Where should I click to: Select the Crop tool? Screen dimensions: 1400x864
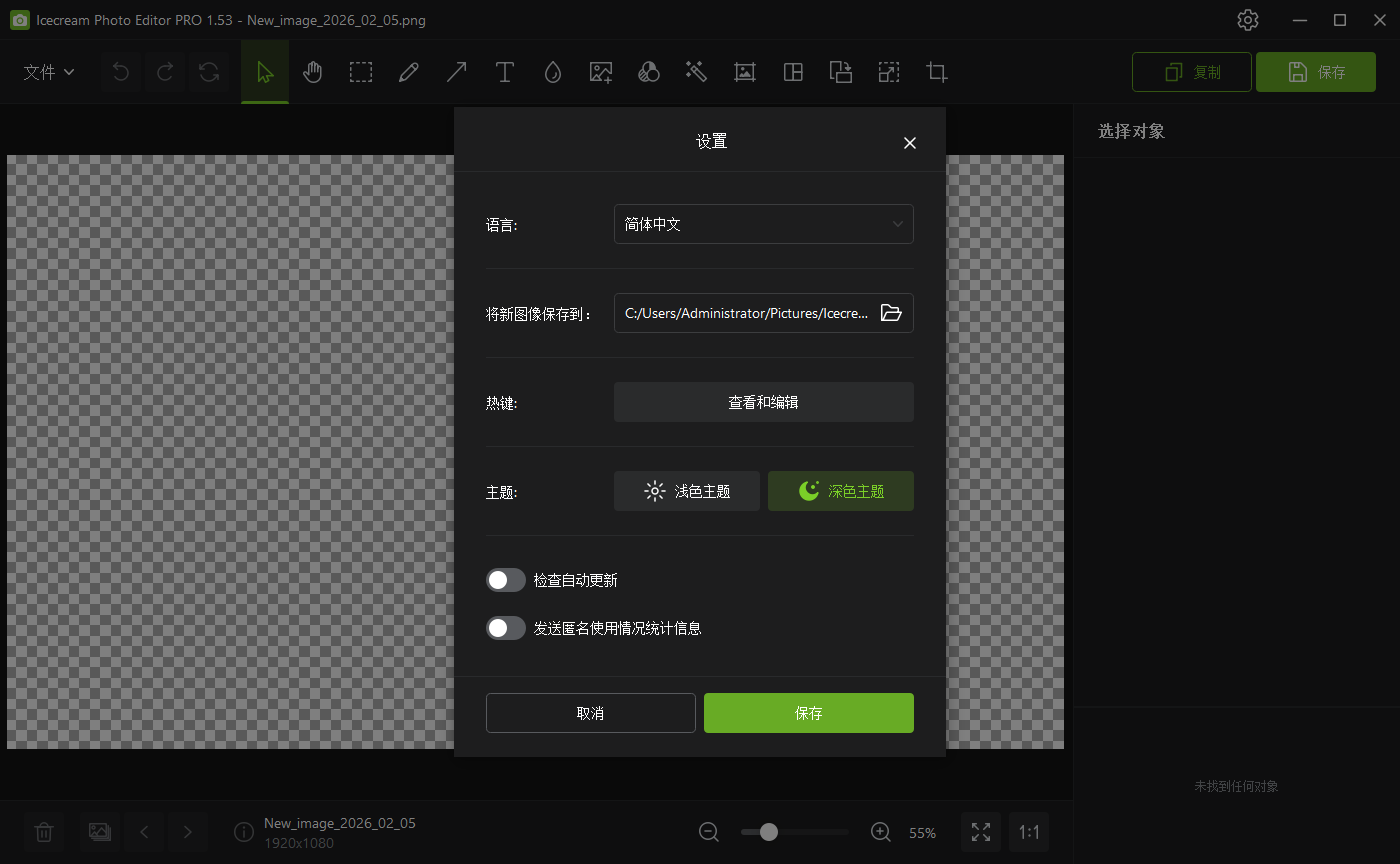(x=937, y=71)
